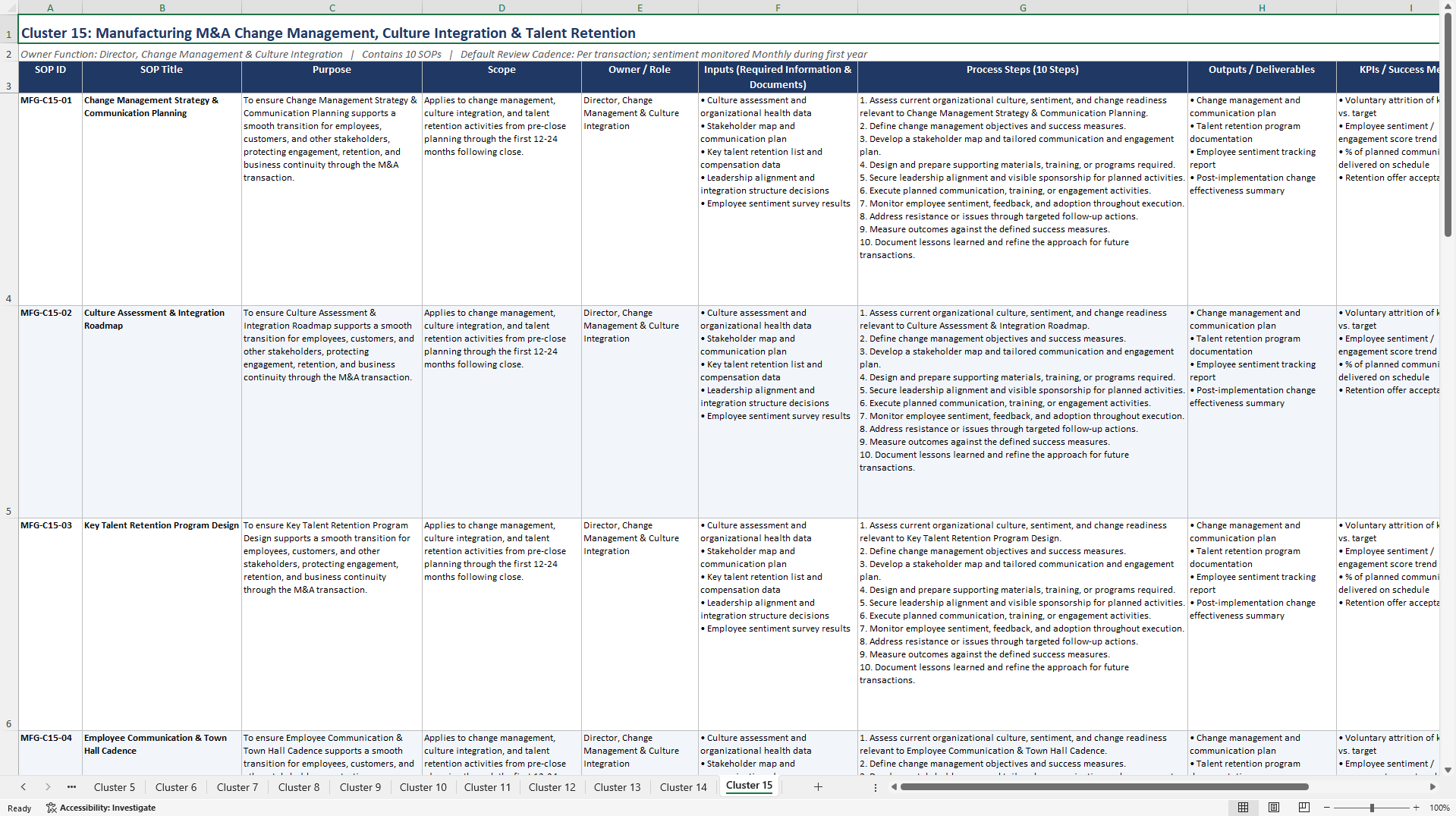The image size is (1456, 816).
Task: Select cell MFG-C15-04
Action: 50,752
